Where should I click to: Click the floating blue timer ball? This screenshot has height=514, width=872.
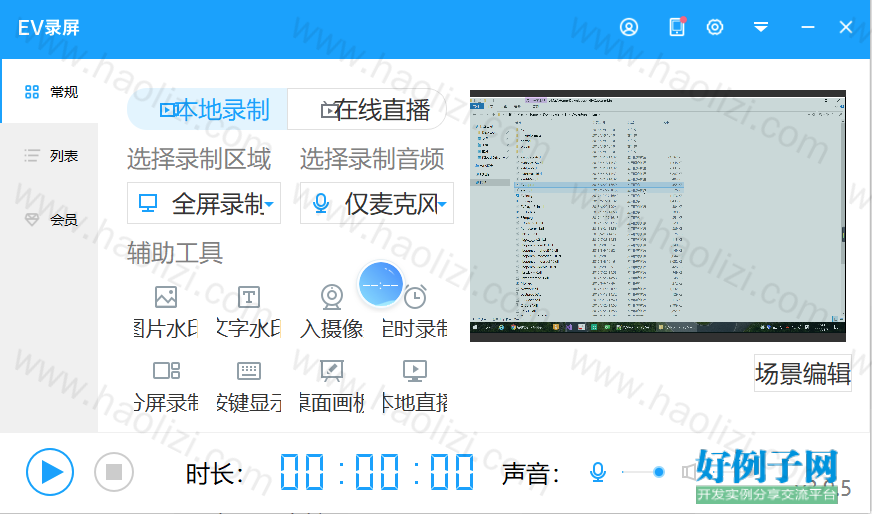coord(380,284)
